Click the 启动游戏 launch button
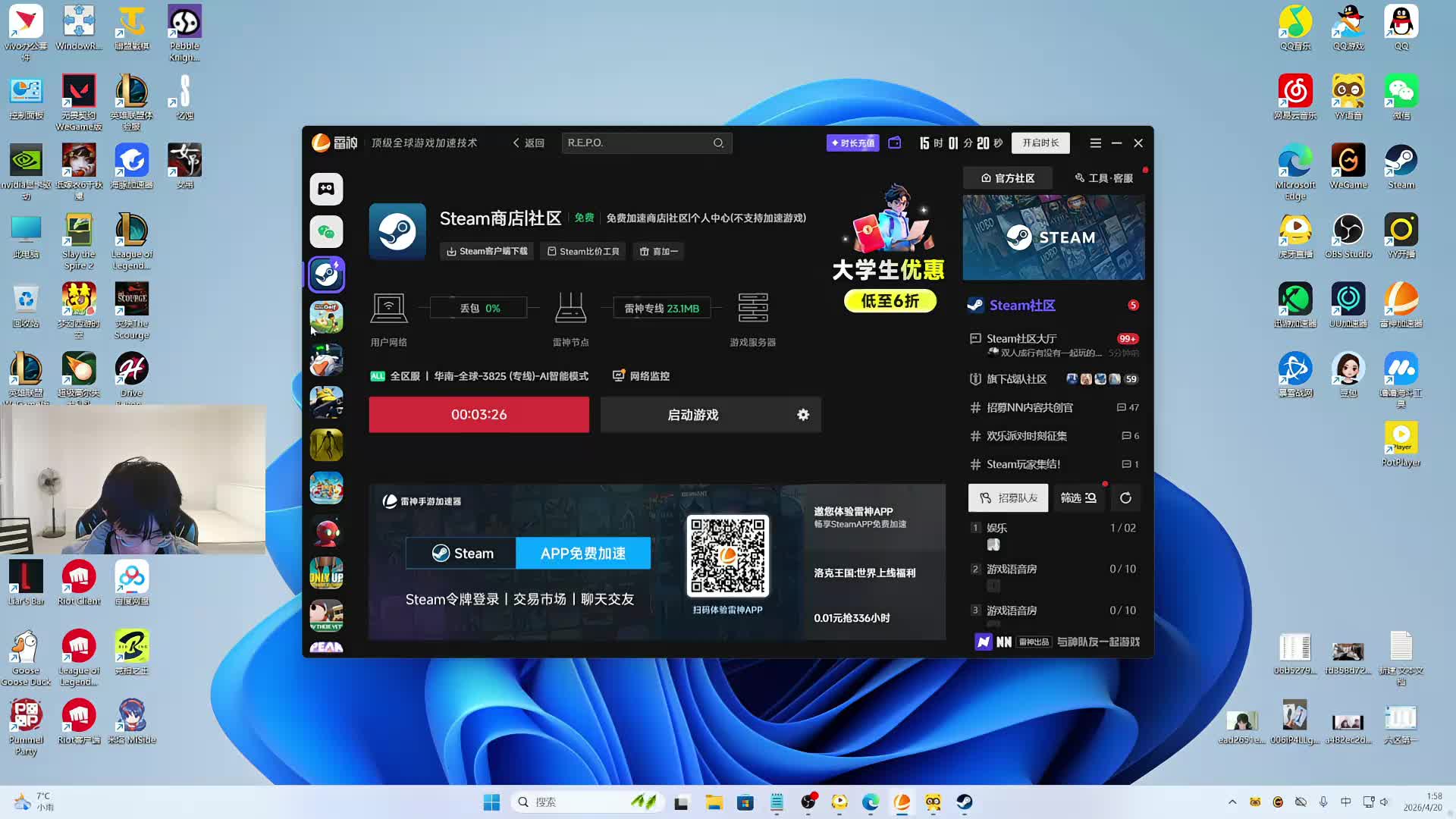 click(x=692, y=415)
